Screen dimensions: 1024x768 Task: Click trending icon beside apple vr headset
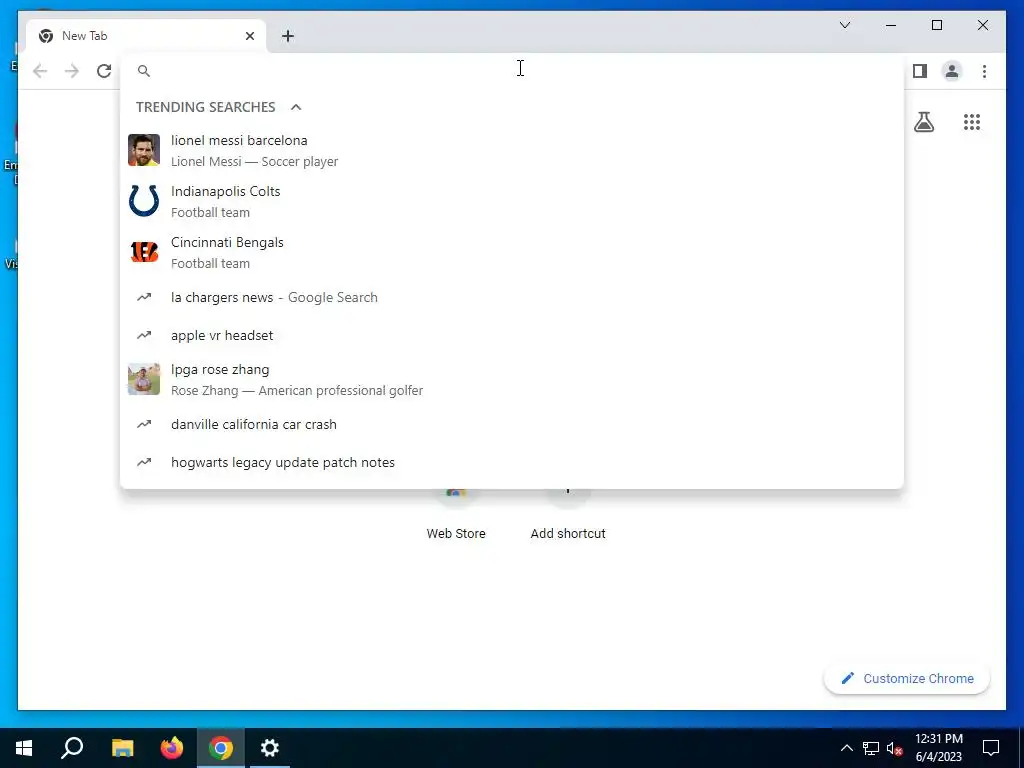144,335
